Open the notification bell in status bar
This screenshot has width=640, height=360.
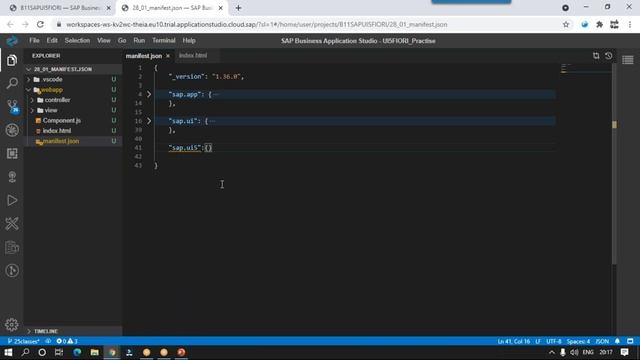coord(617,341)
